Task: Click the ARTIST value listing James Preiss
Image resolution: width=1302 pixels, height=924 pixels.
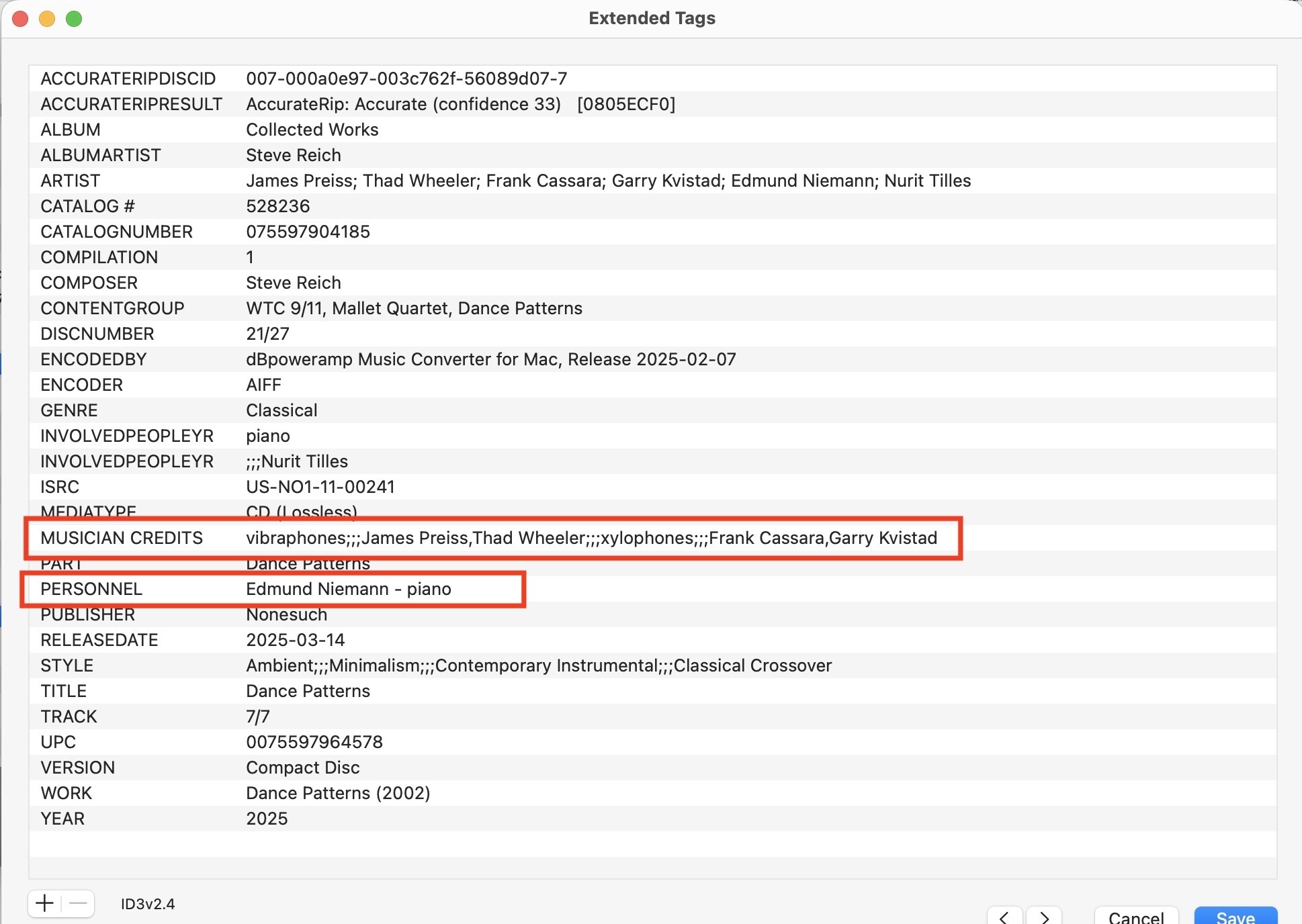Action: pyautogui.click(x=608, y=181)
